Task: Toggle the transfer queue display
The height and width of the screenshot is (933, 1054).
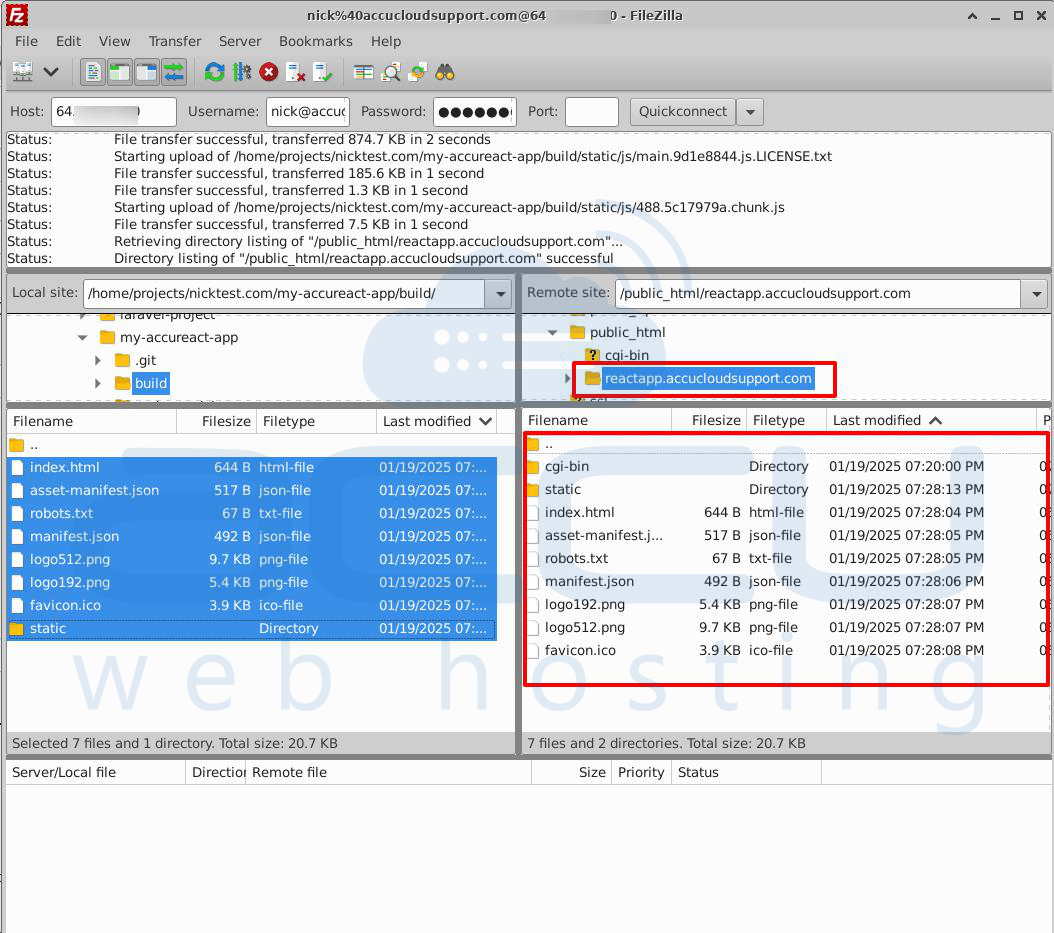Action: click(174, 72)
